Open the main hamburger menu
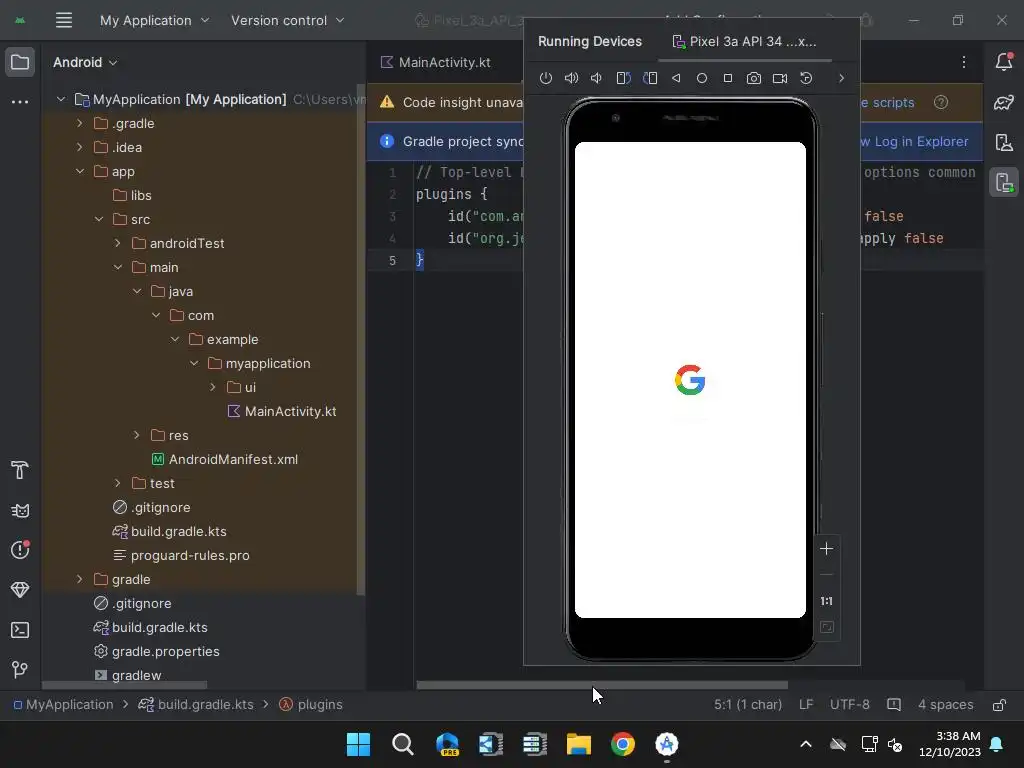1024x768 pixels. coord(64,20)
